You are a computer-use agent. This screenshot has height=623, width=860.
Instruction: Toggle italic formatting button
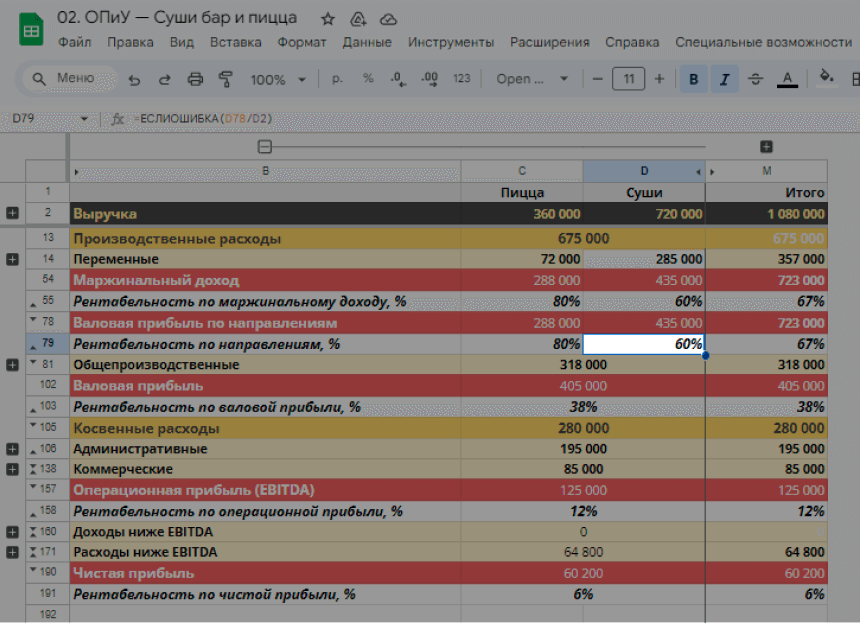[x=724, y=79]
